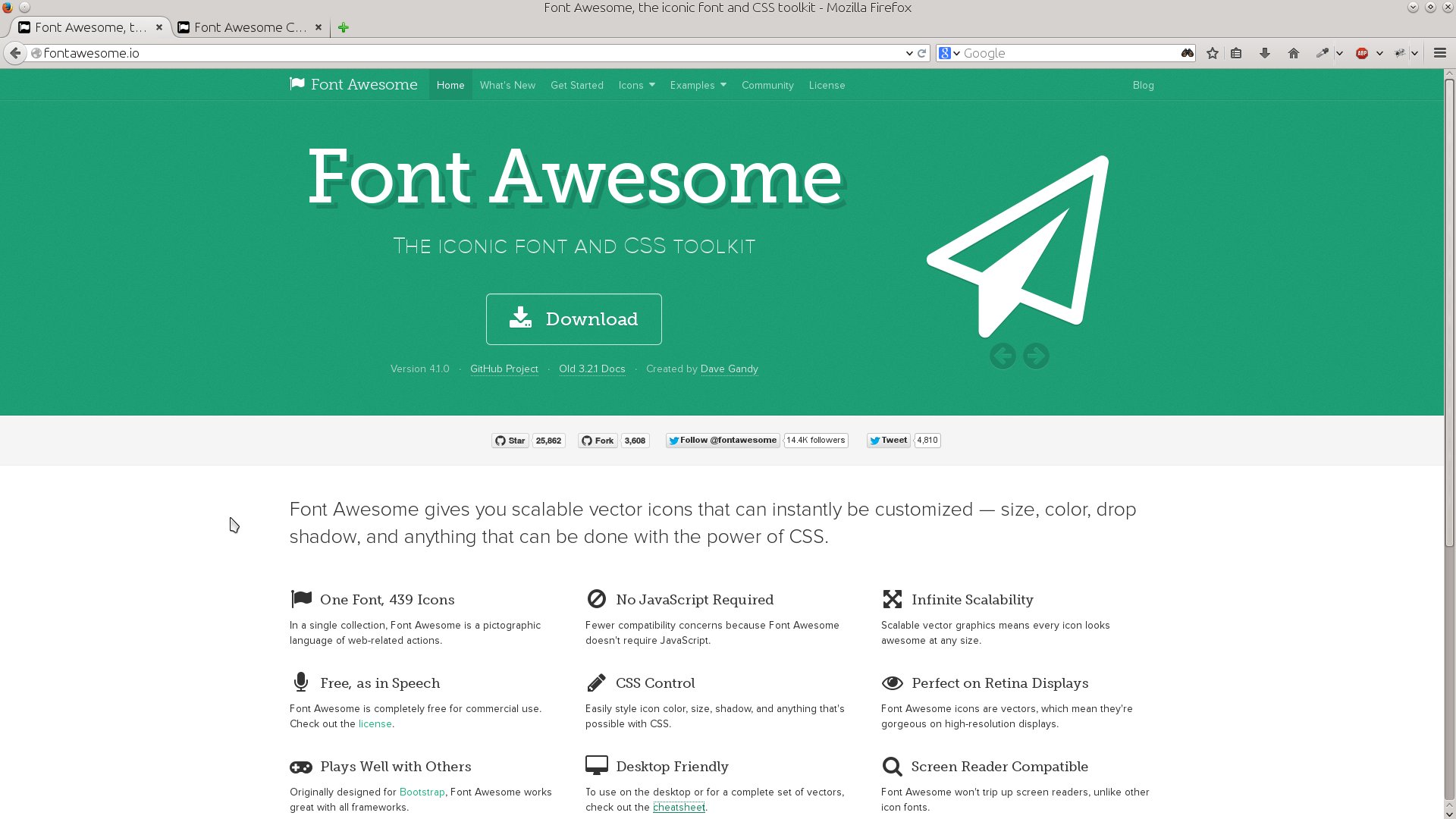Open the URL bar history dropdown arrow
Viewport: 1456px width, 819px height.
click(909, 53)
